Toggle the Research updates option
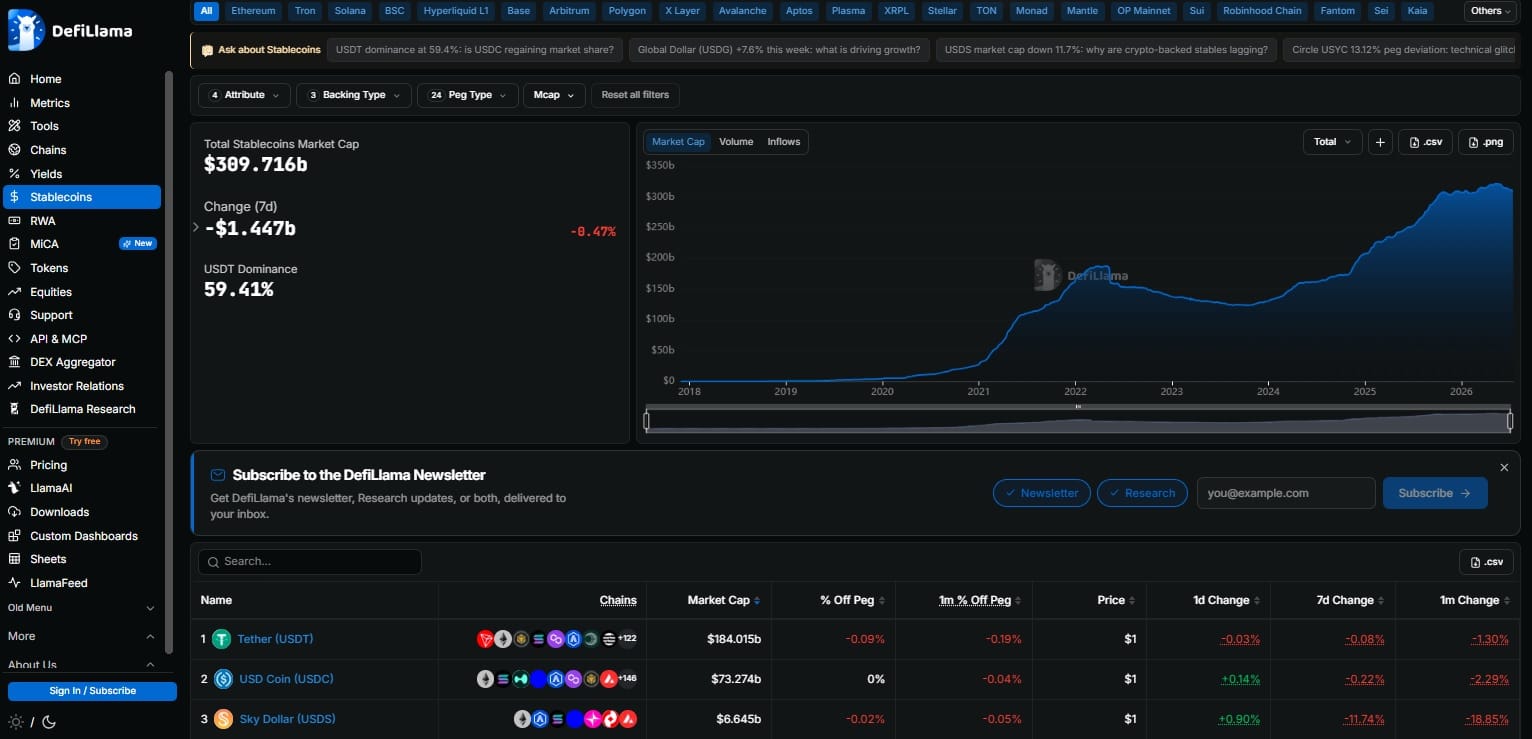This screenshot has width=1532, height=739. click(x=1142, y=493)
